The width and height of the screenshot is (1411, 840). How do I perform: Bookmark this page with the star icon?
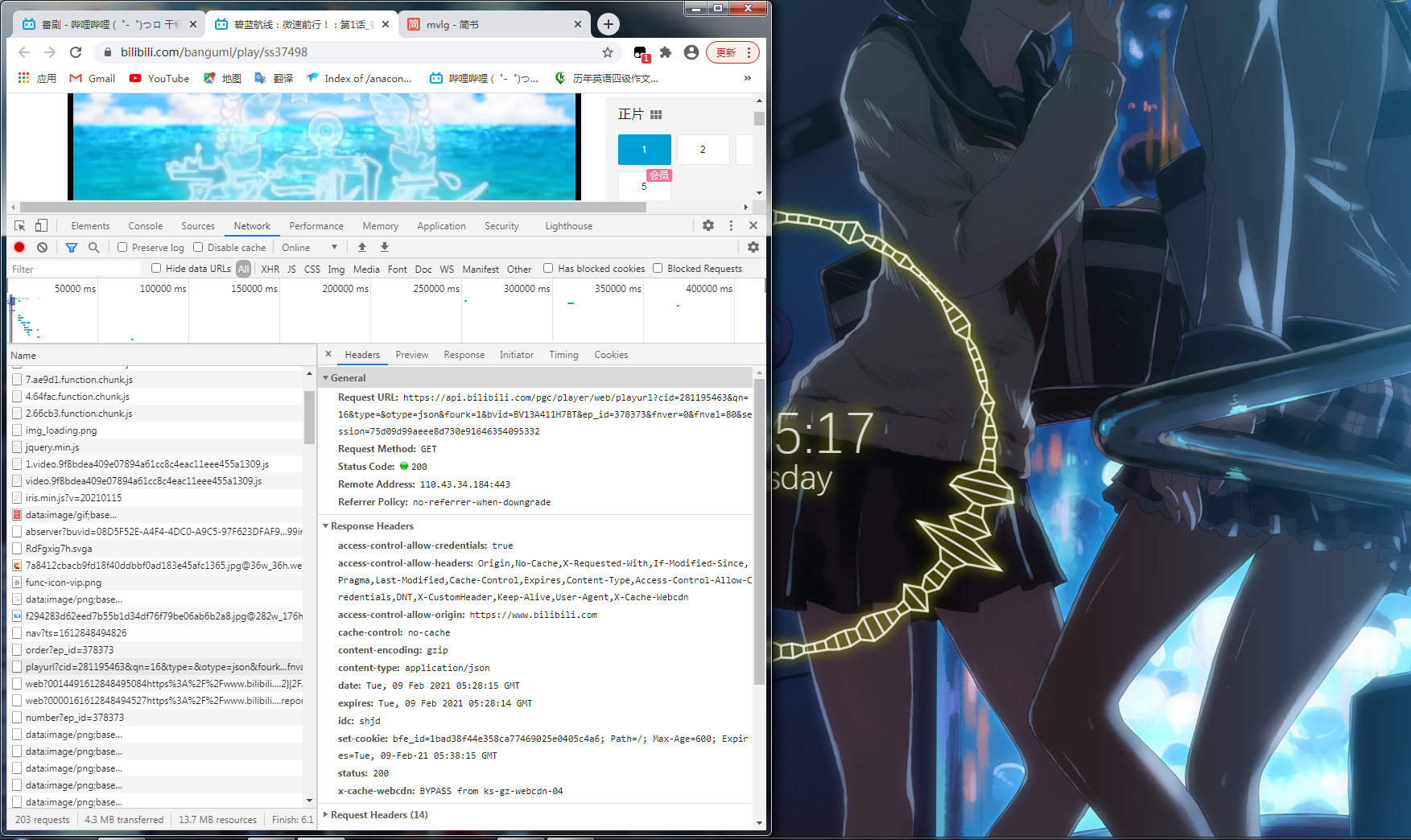tap(608, 52)
